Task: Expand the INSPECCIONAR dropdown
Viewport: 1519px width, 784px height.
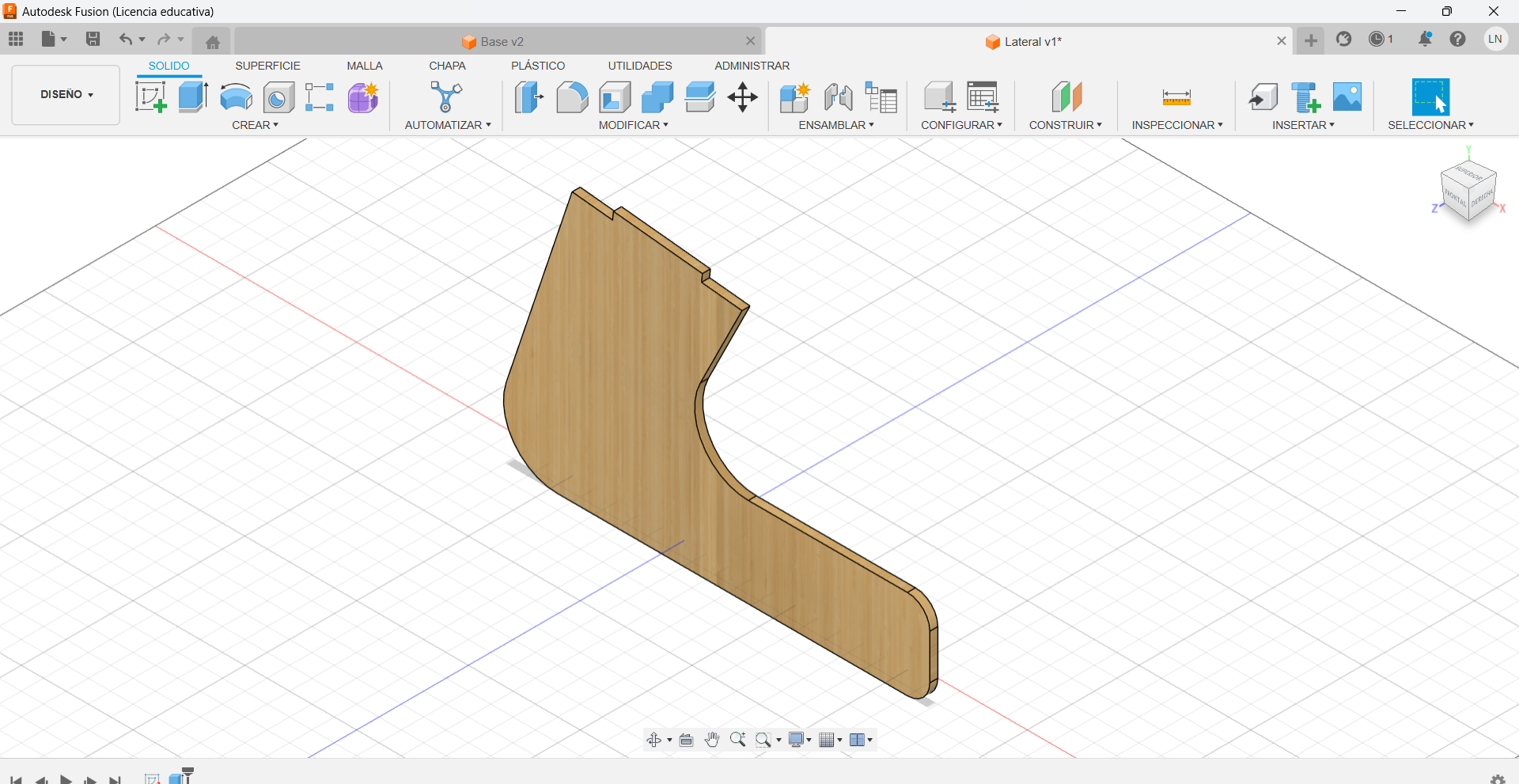Action: [1177, 125]
